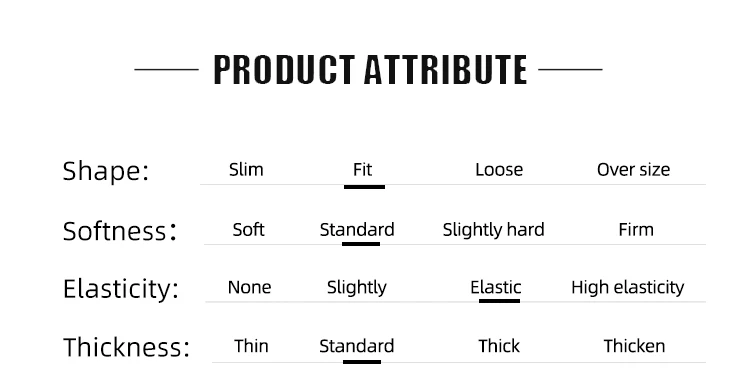Screen dimensions: 750x392
Task: Select the Slightly hard softness option
Action: [493, 230]
